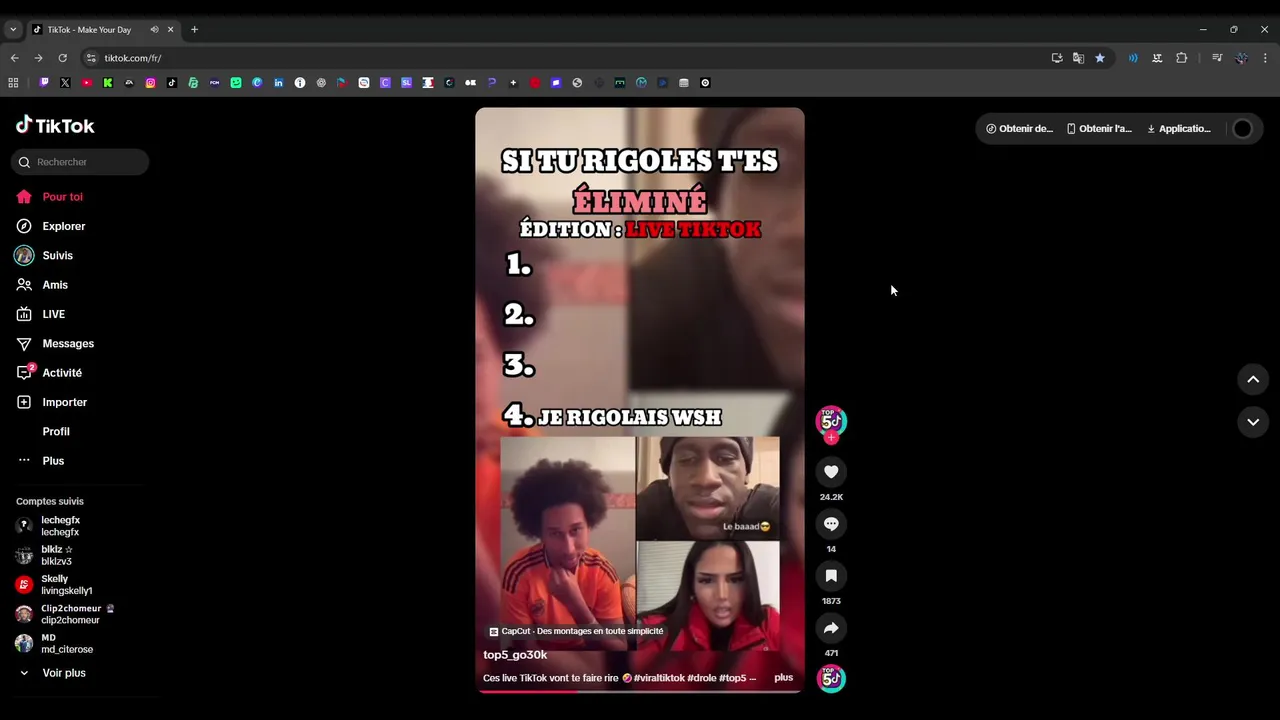Click the #drole hashtag

point(702,678)
